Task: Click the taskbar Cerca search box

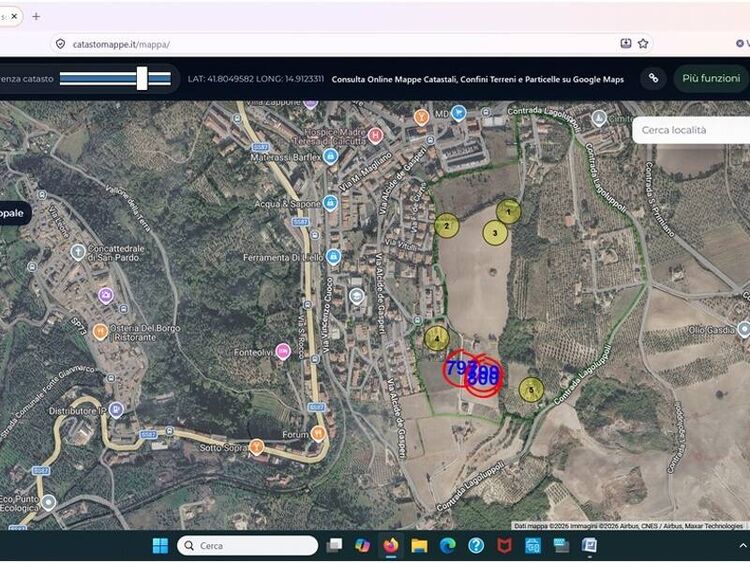Action: pyautogui.click(x=247, y=546)
